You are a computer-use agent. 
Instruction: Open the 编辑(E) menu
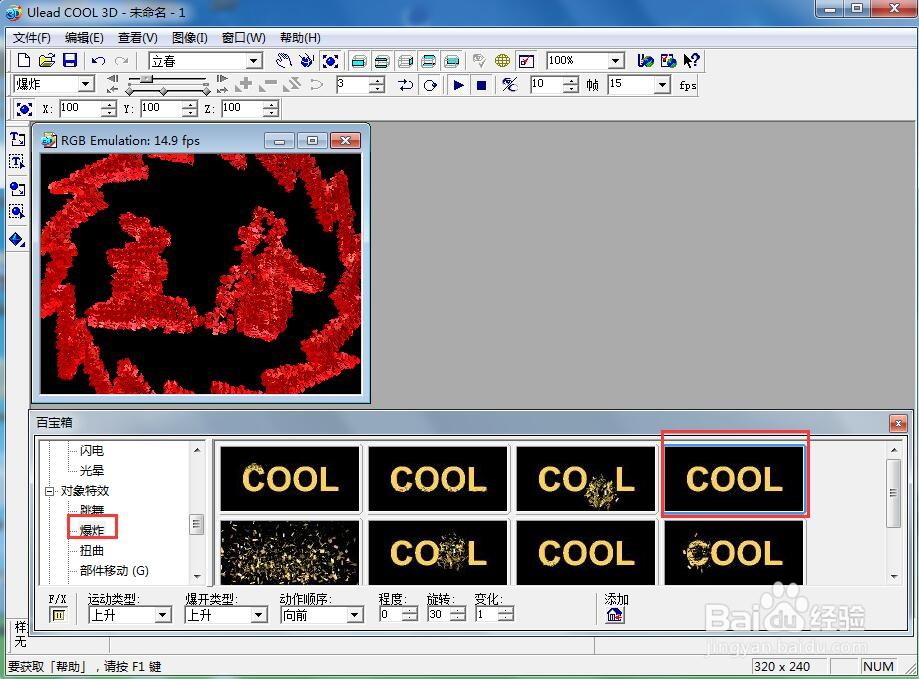point(84,37)
